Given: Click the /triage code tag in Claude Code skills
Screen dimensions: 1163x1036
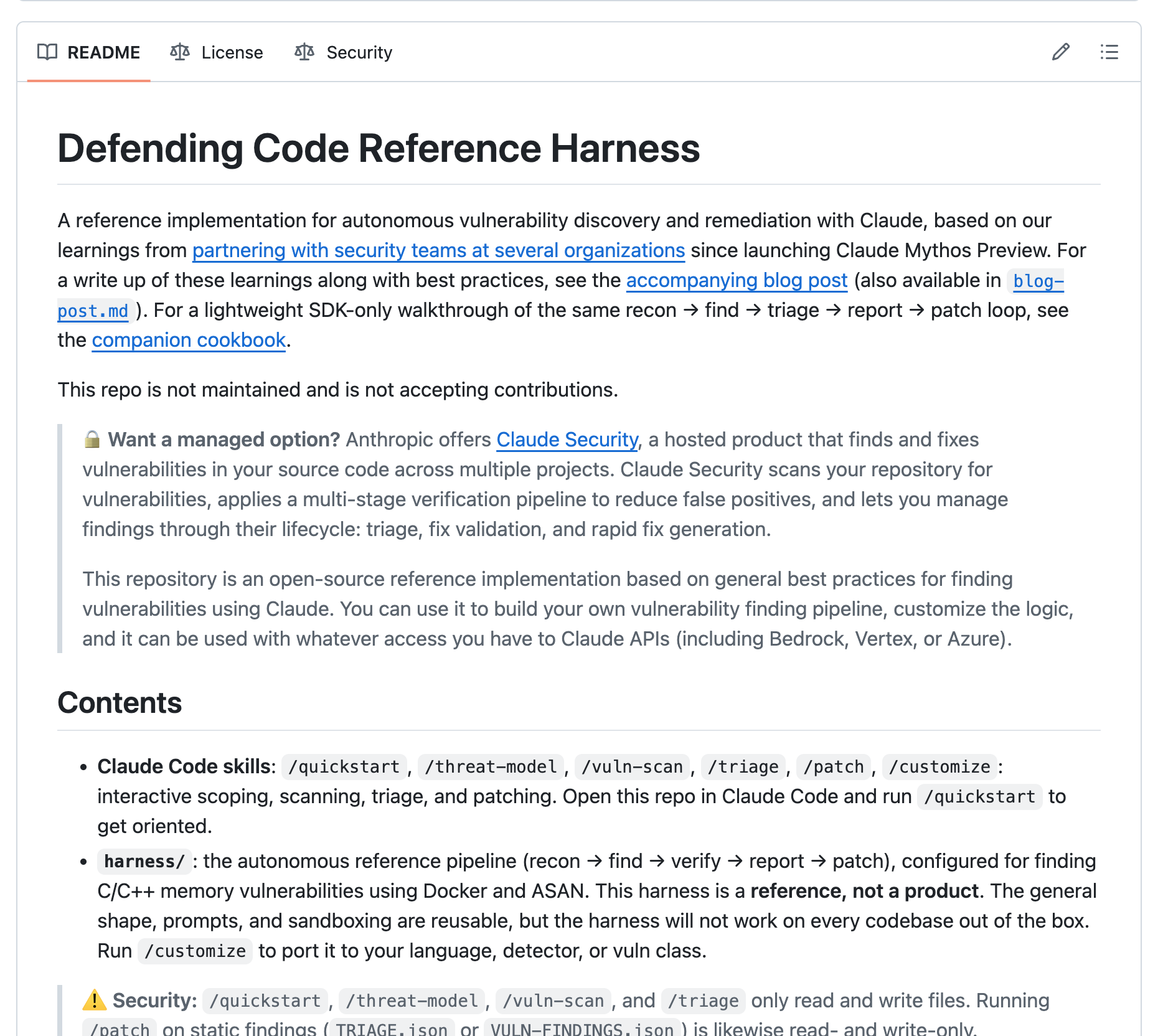Looking at the screenshot, I should pyautogui.click(x=743, y=766).
